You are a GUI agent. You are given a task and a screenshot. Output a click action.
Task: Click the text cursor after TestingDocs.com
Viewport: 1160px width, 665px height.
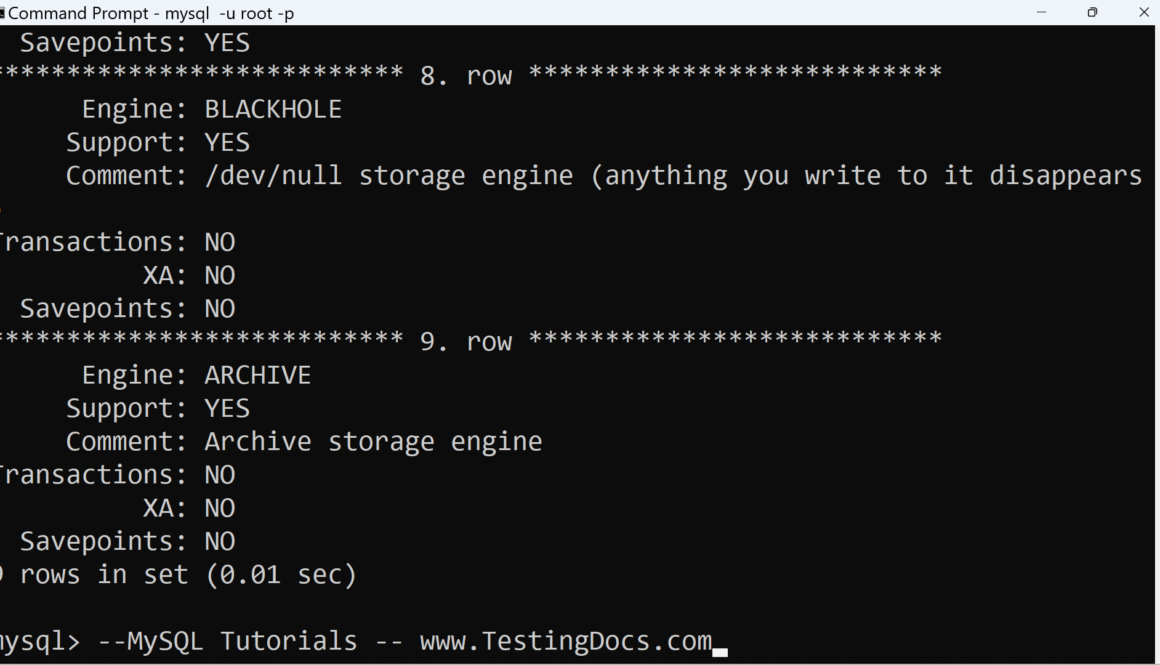click(720, 650)
